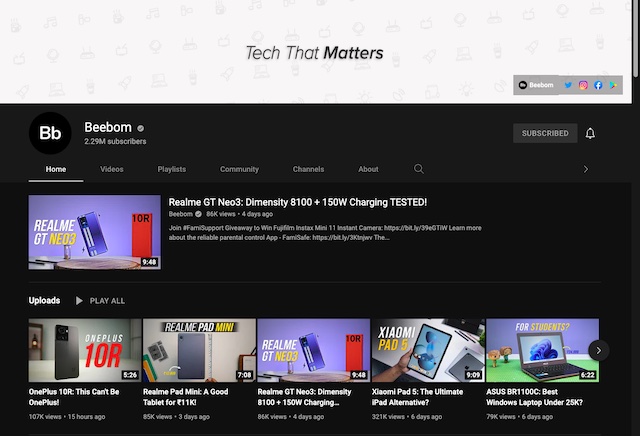
Task: Switch to the Channels tab
Action: (308, 169)
